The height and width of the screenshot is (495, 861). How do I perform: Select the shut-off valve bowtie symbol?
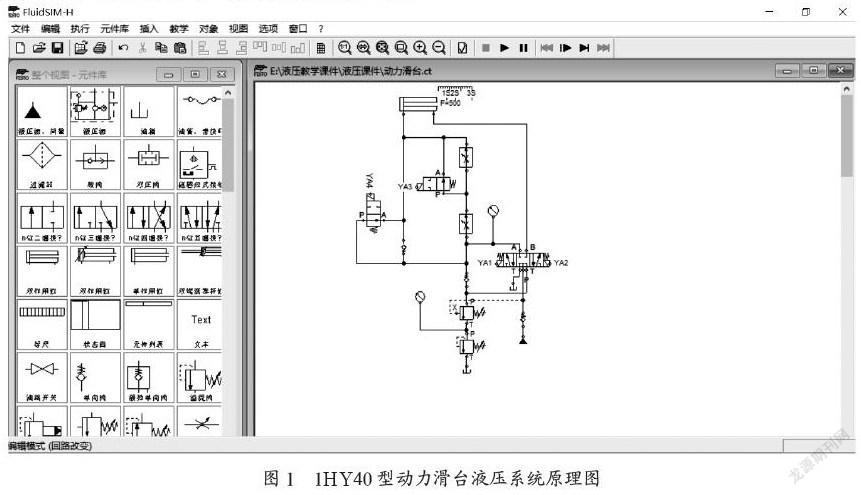pyautogui.click(x=42, y=377)
